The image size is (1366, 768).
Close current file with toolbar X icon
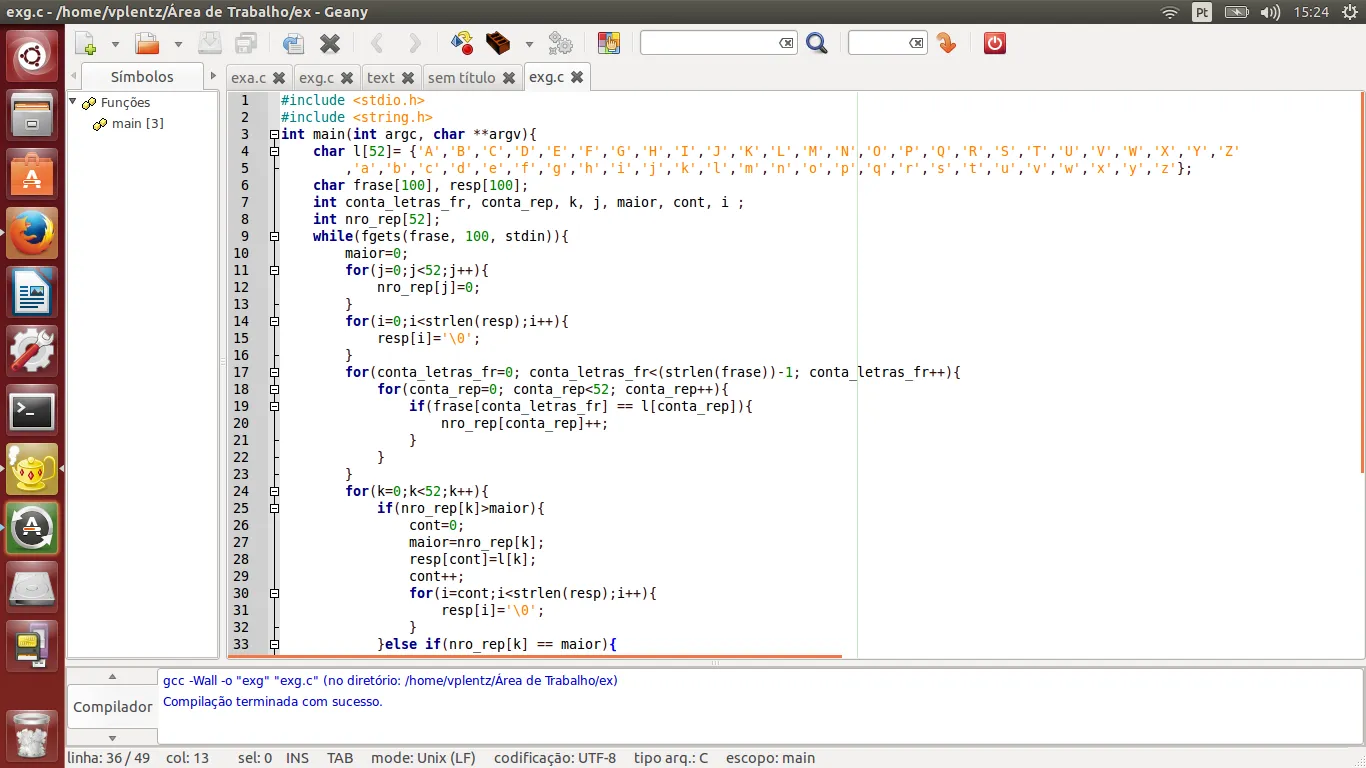330,43
